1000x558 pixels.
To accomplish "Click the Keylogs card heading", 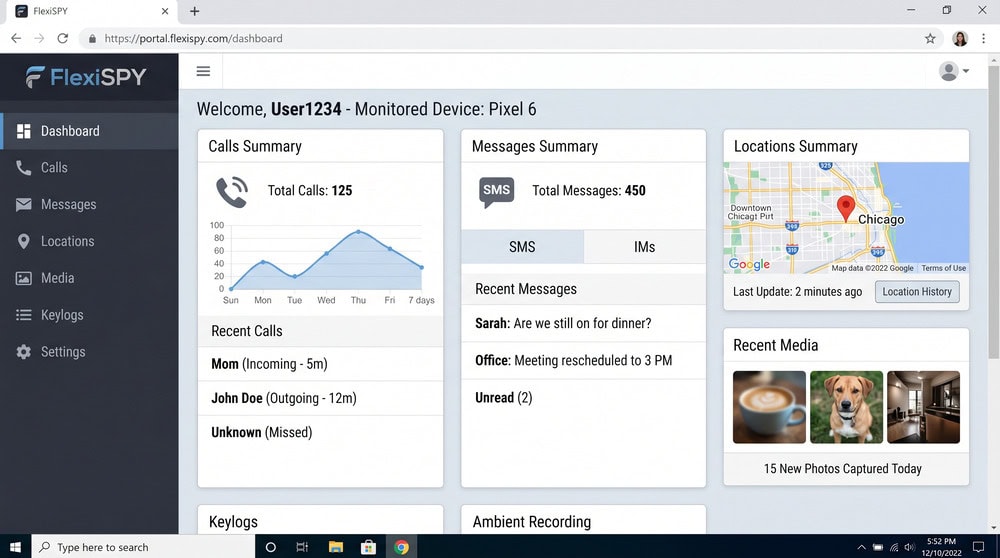I will [233, 522].
